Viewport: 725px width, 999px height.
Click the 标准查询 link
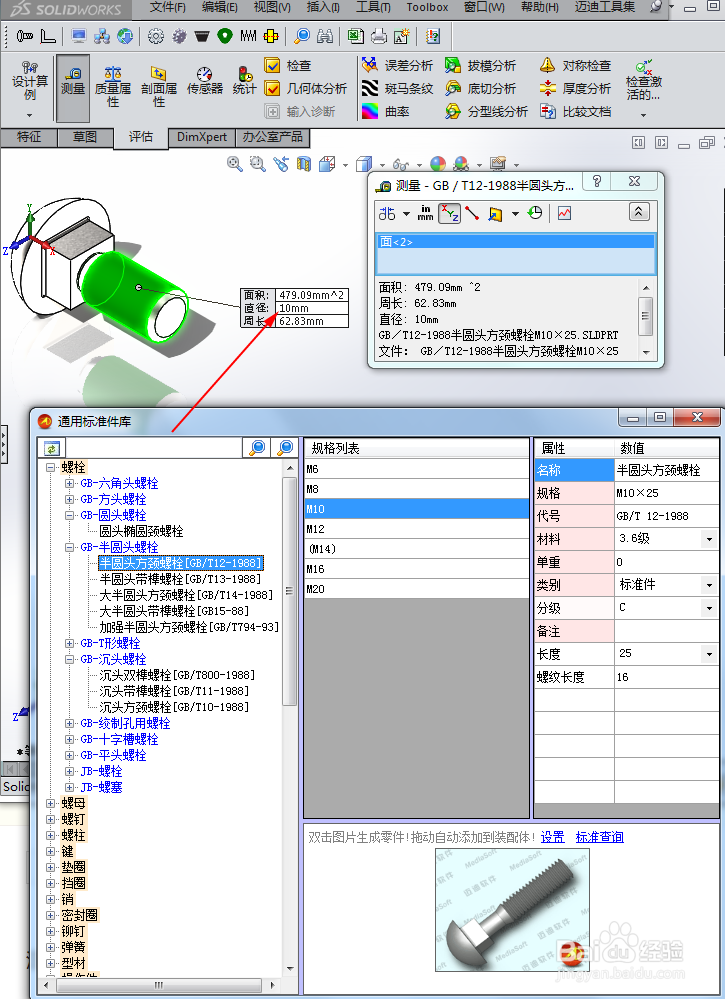(x=599, y=837)
